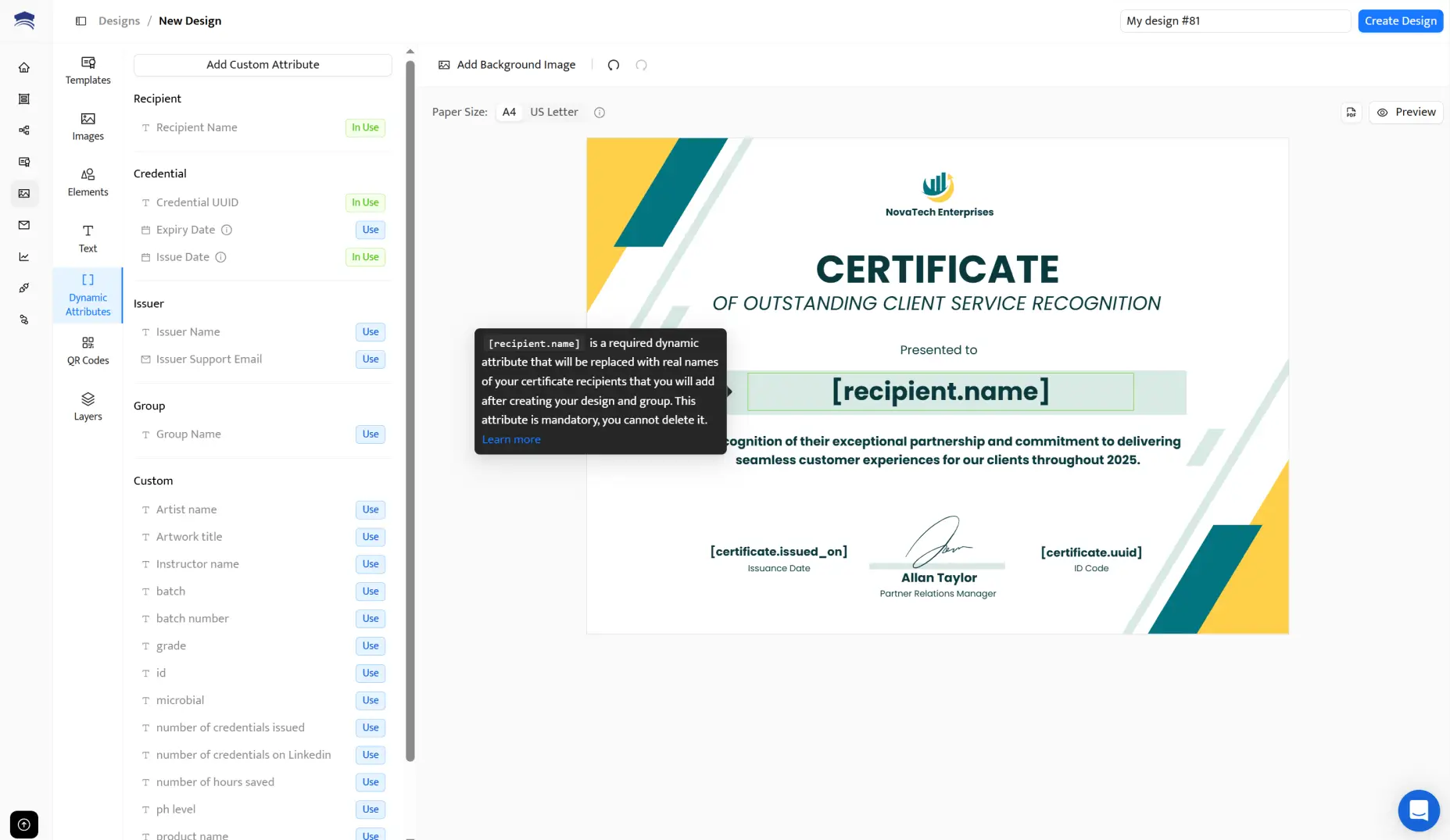
Task: Click the Create Design button
Action: click(x=1400, y=21)
